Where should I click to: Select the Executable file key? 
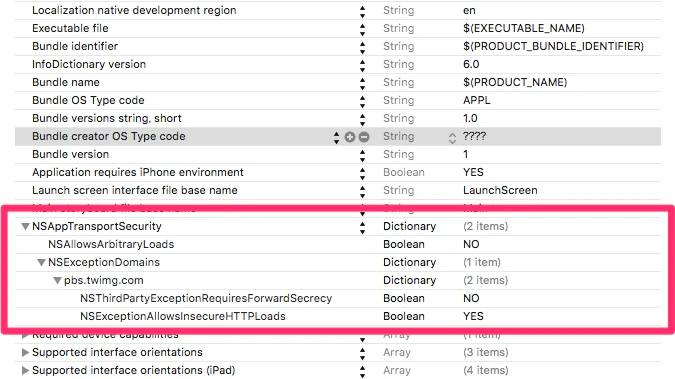70,28
